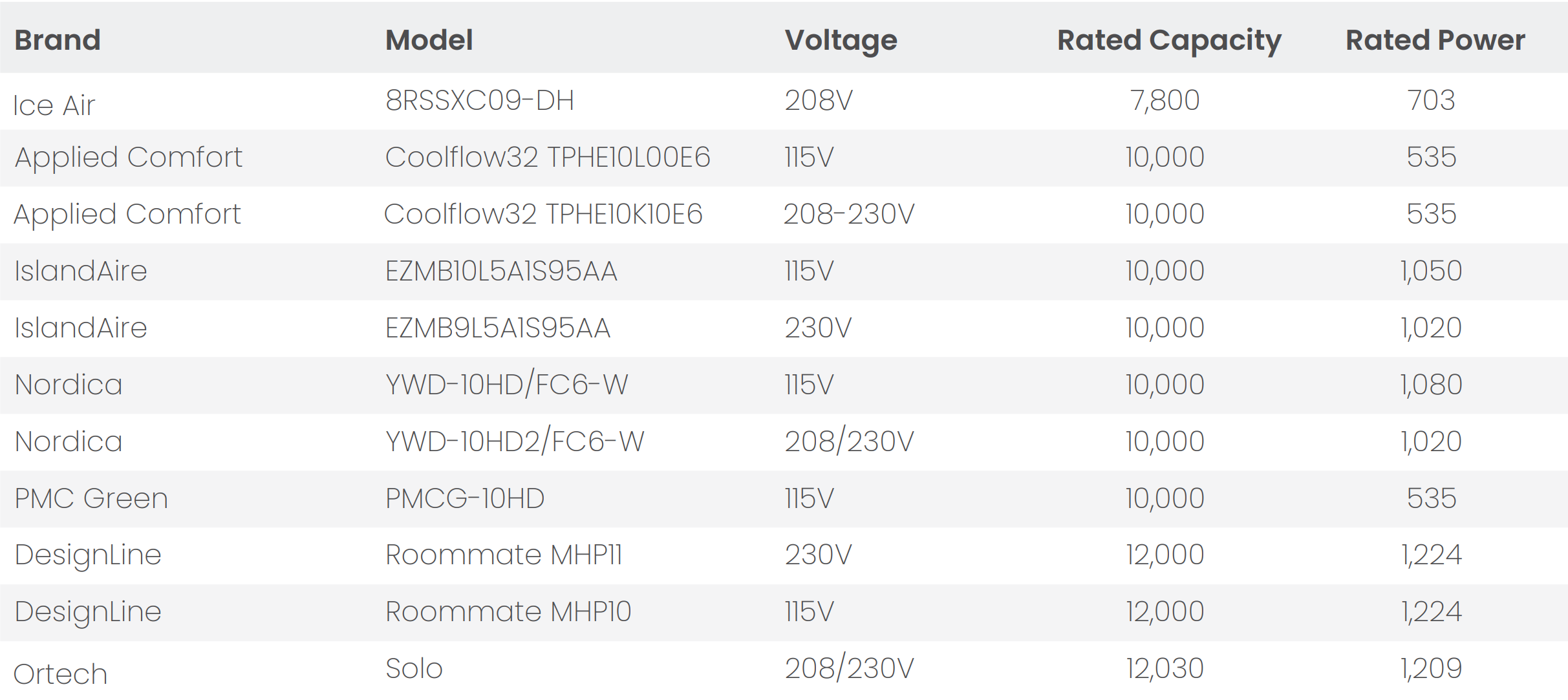Click the 7,800 rated capacity value
Screen dimensions: 1568x700
[x=1165, y=100]
